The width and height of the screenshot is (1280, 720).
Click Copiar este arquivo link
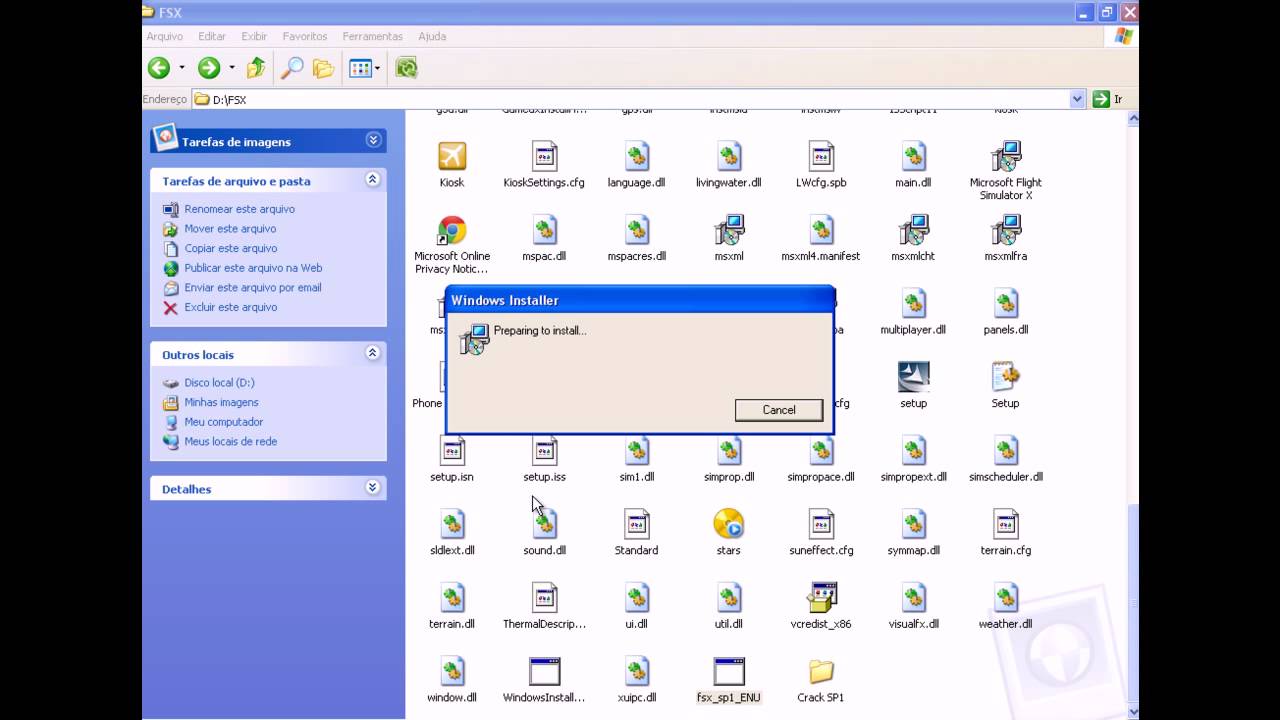click(230, 248)
